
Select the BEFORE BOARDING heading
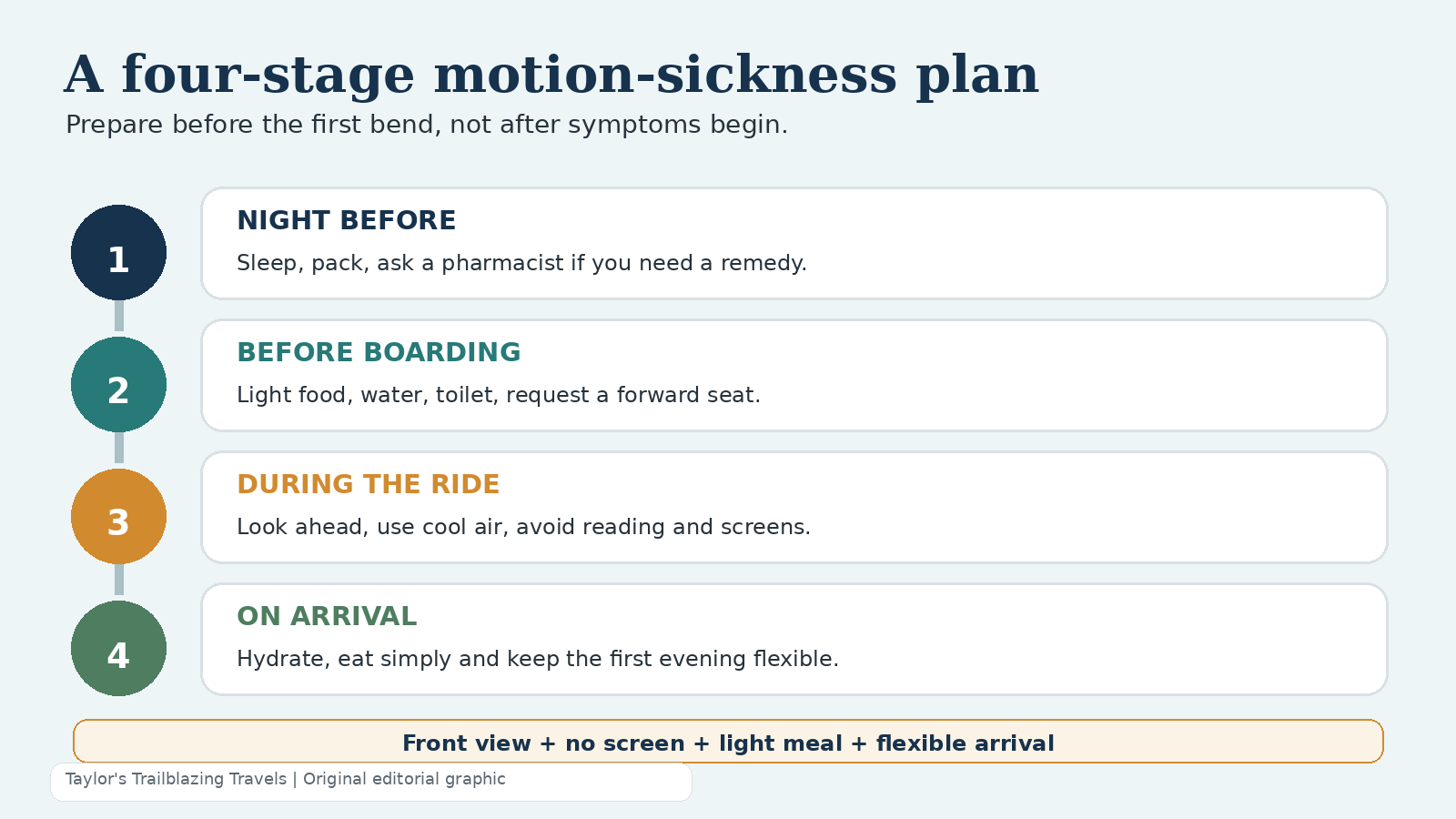click(x=379, y=352)
